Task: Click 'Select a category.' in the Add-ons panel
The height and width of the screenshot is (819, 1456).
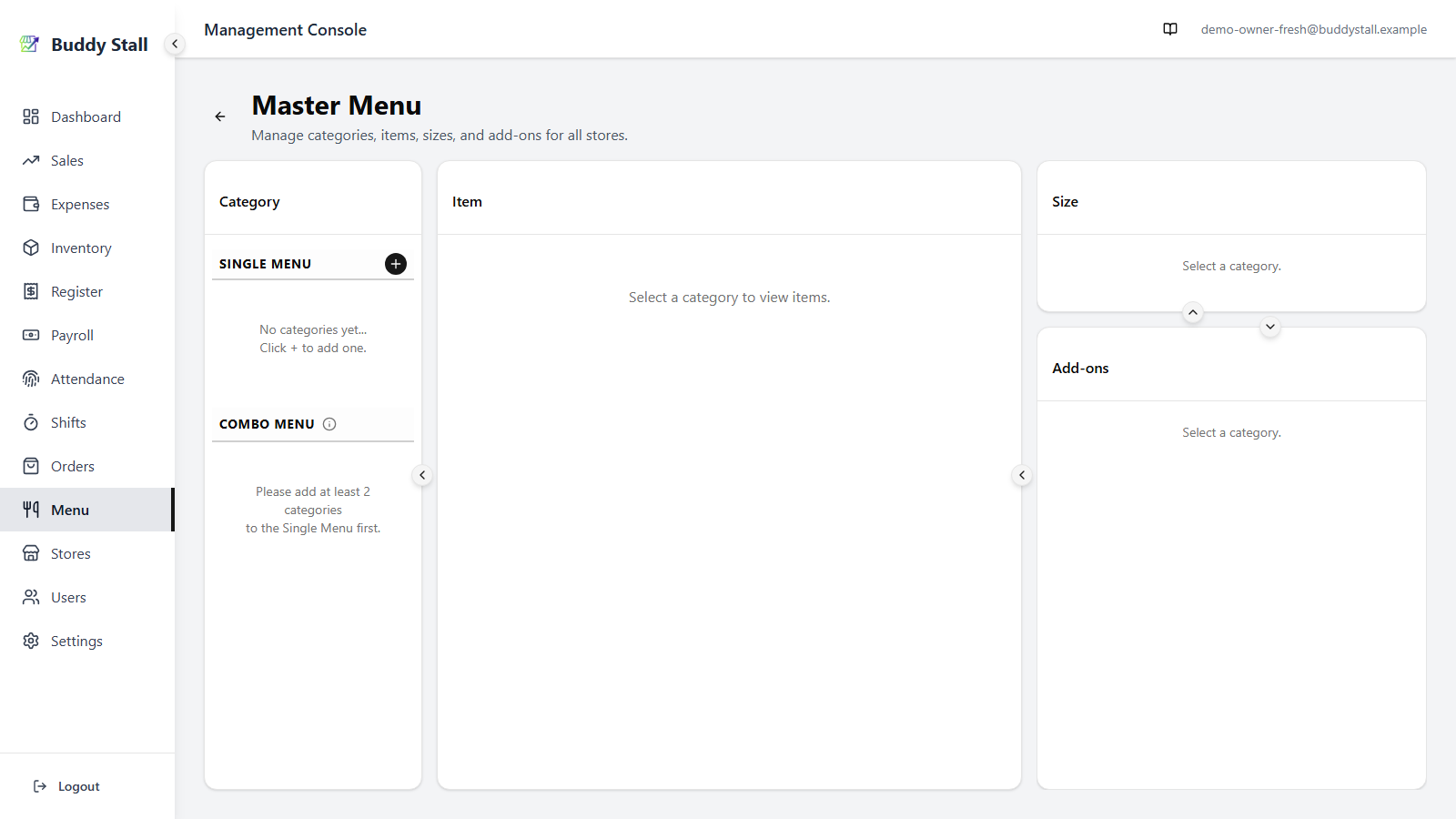Action: click(1231, 432)
